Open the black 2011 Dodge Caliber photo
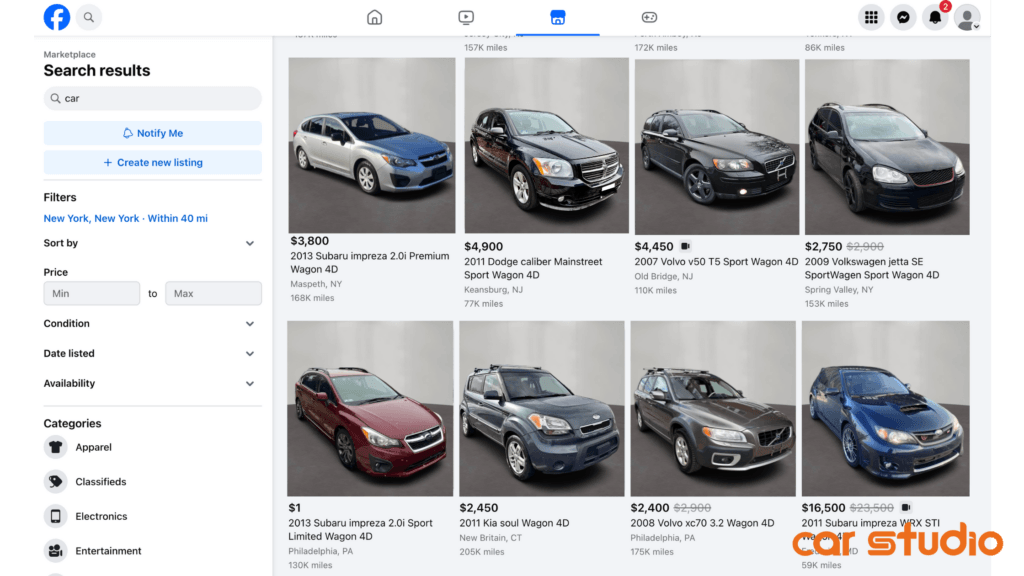This screenshot has width=1024, height=576. 547,146
